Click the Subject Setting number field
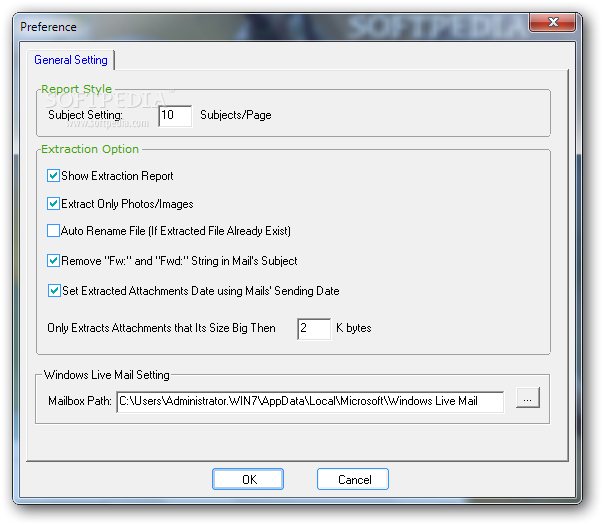Screen dimensions: 603x525 click(175, 115)
